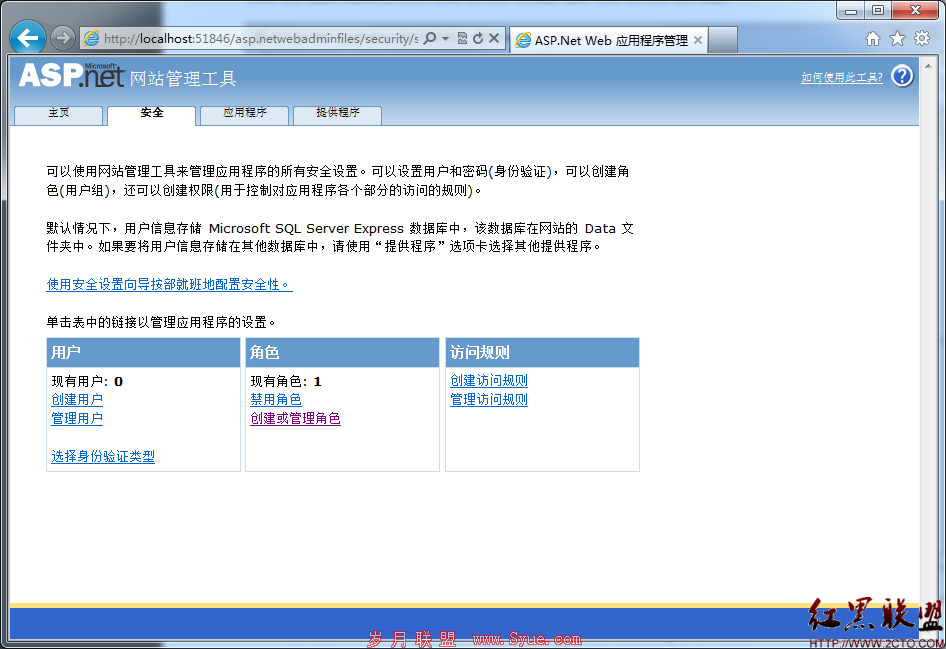Open a new blank browser tab
Image resolution: width=946 pixels, height=649 pixels.
click(723, 40)
